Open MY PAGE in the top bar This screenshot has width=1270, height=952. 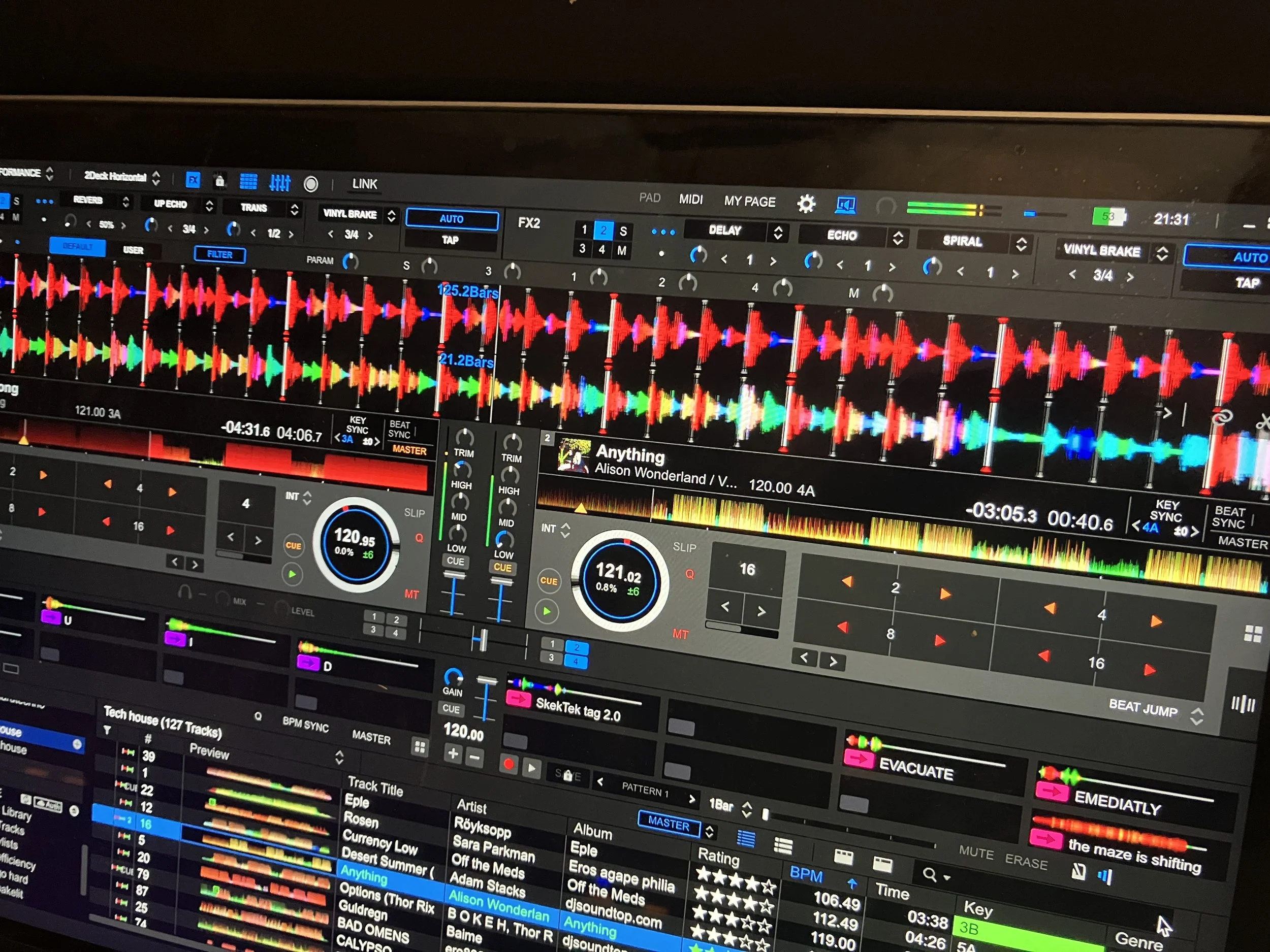(749, 202)
